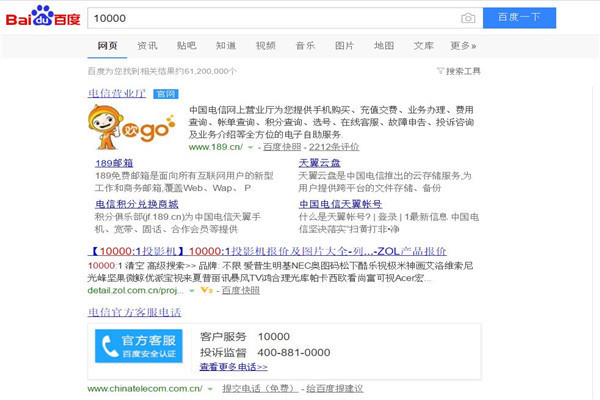Select the 189邮箱 description text
The height and width of the screenshot is (400, 600).
point(184,182)
